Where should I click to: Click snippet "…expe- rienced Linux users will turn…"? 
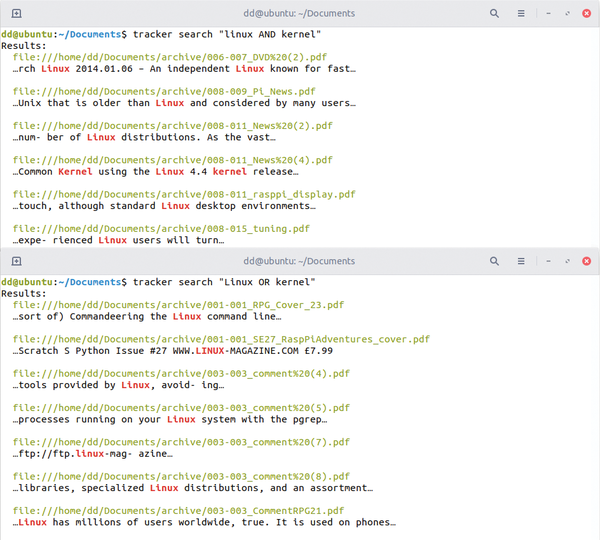(x=118, y=240)
